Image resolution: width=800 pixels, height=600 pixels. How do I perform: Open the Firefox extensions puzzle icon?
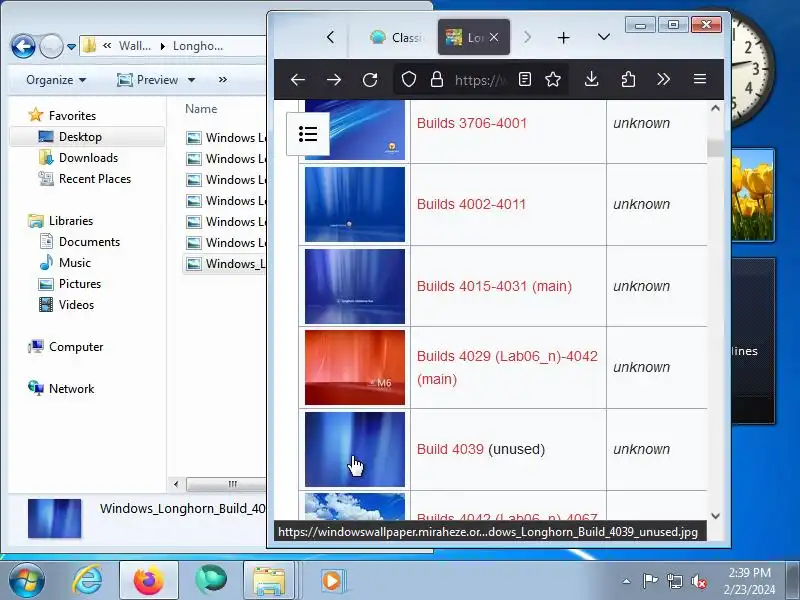point(628,79)
